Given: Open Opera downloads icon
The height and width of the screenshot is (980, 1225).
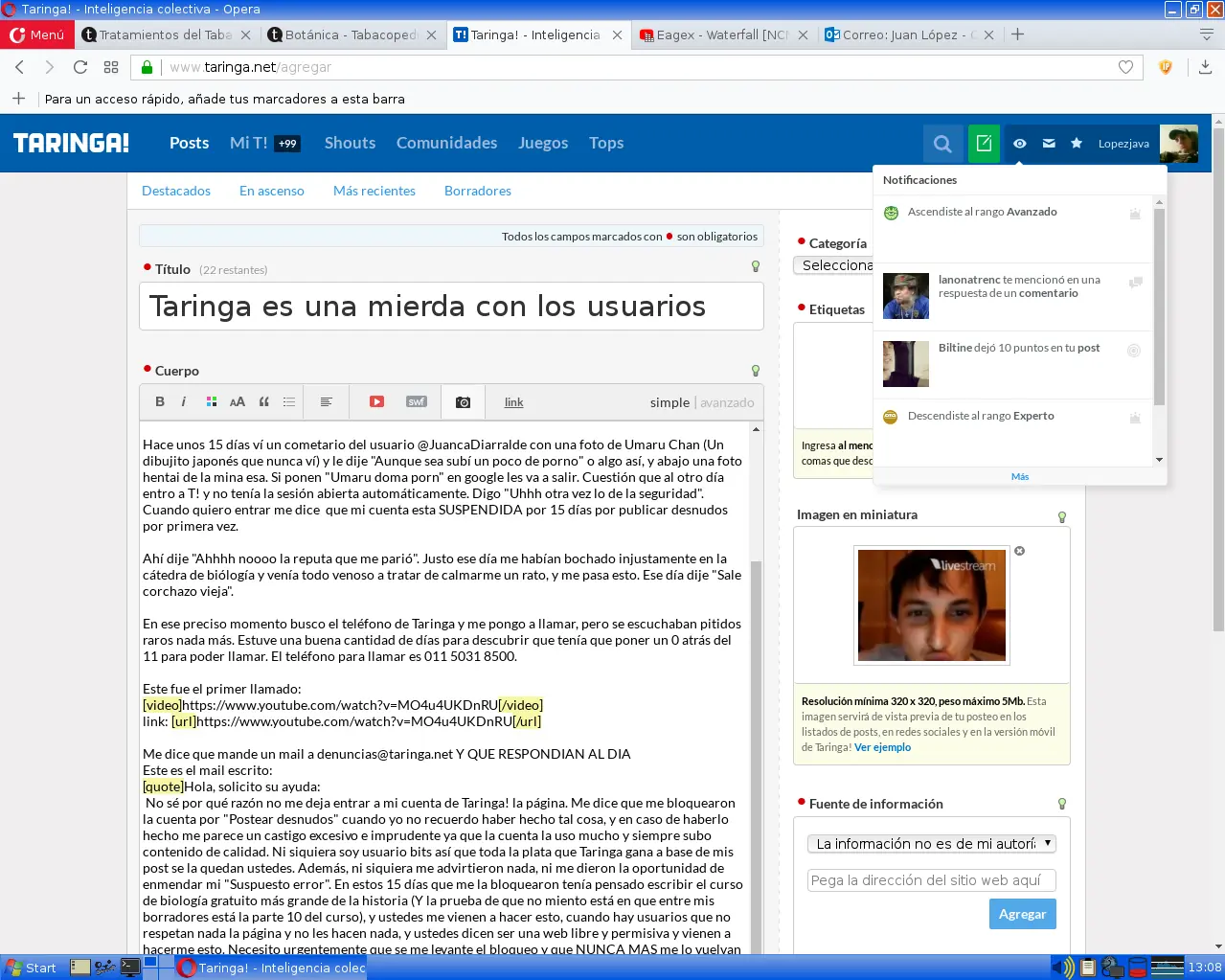Looking at the screenshot, I should pos(1205,67).
